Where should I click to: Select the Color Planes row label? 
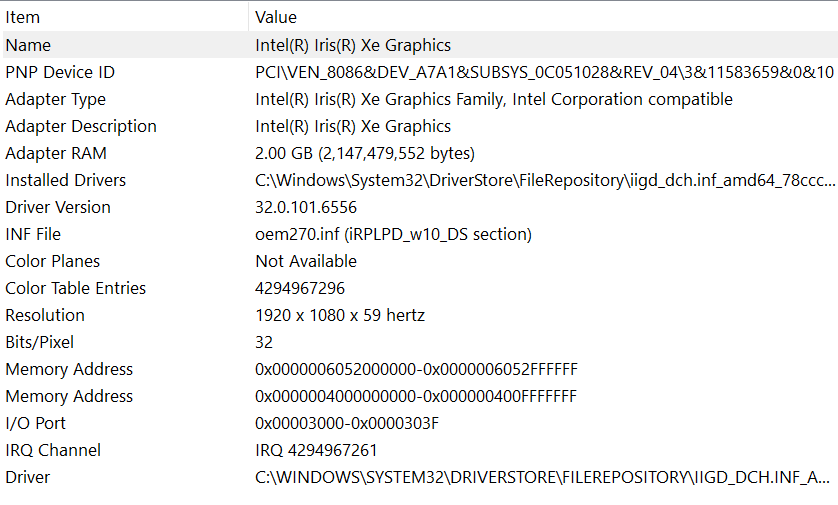click(52, 261)
